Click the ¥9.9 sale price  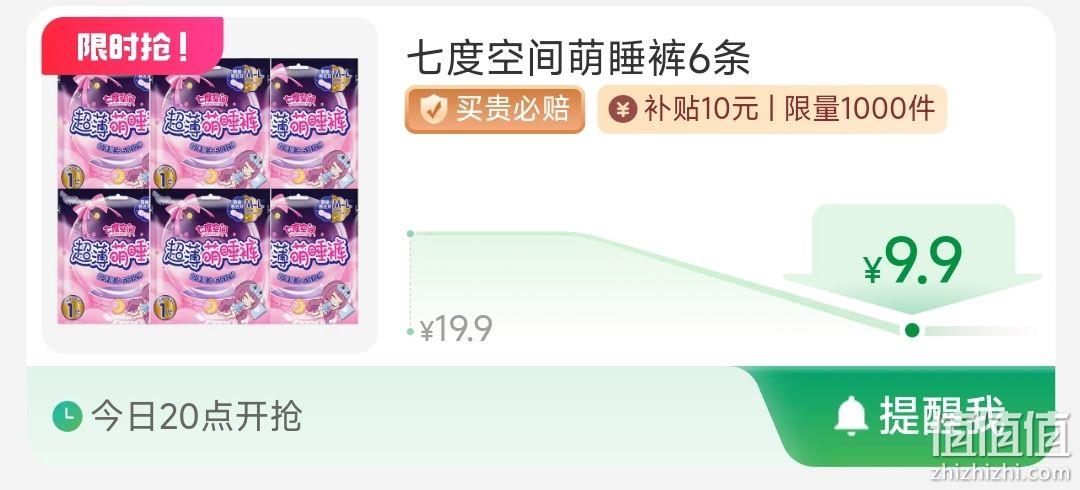(x=913, y=262)
